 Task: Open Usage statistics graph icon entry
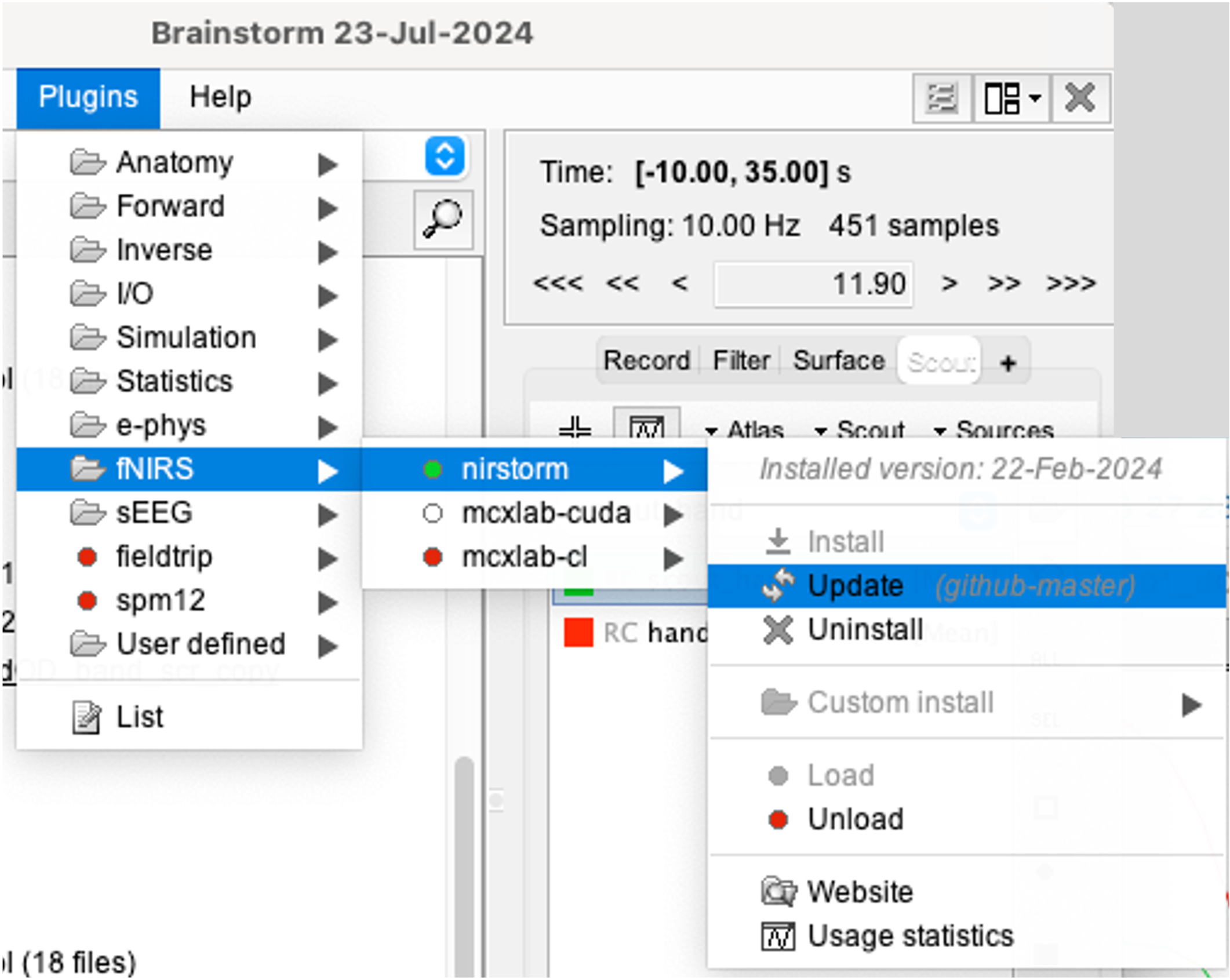tap(778, 936)
